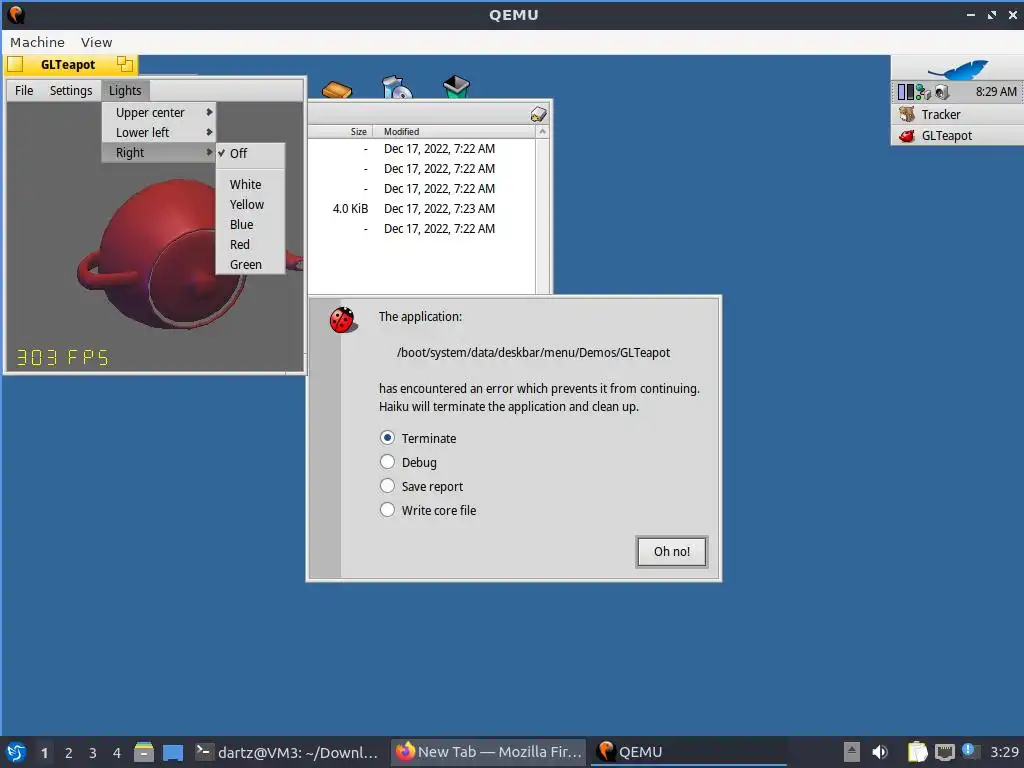1024x768 pixels.
Task: Switch to host workspace 2
Action: pos(69,753)
